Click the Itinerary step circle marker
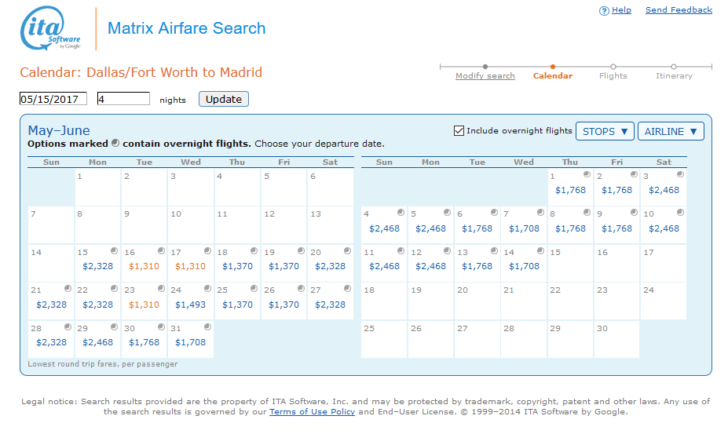728x445 pixels. tap(674, 66)
